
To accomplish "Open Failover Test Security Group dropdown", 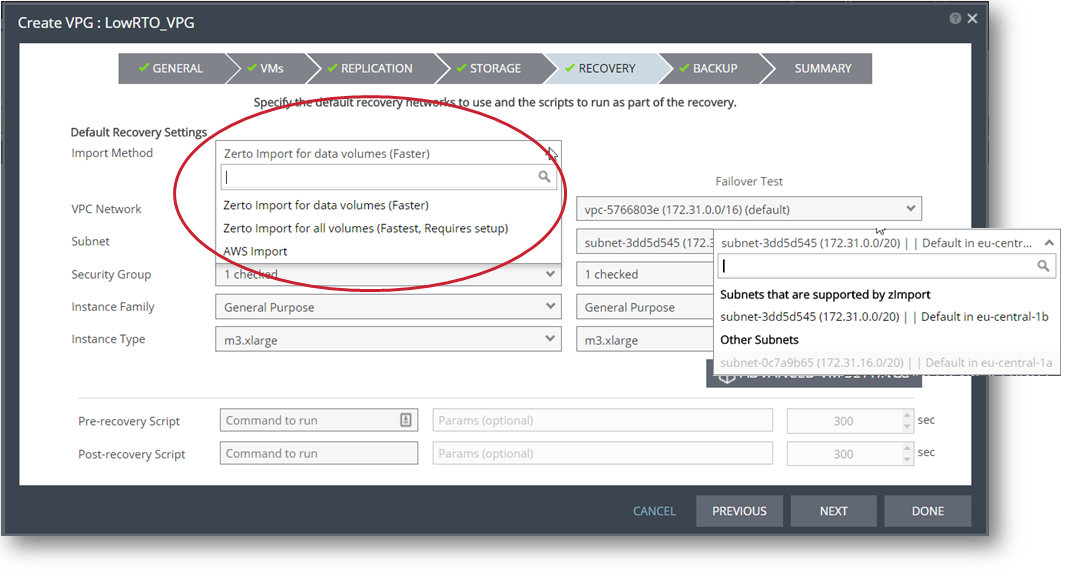I will click(645, 274).
